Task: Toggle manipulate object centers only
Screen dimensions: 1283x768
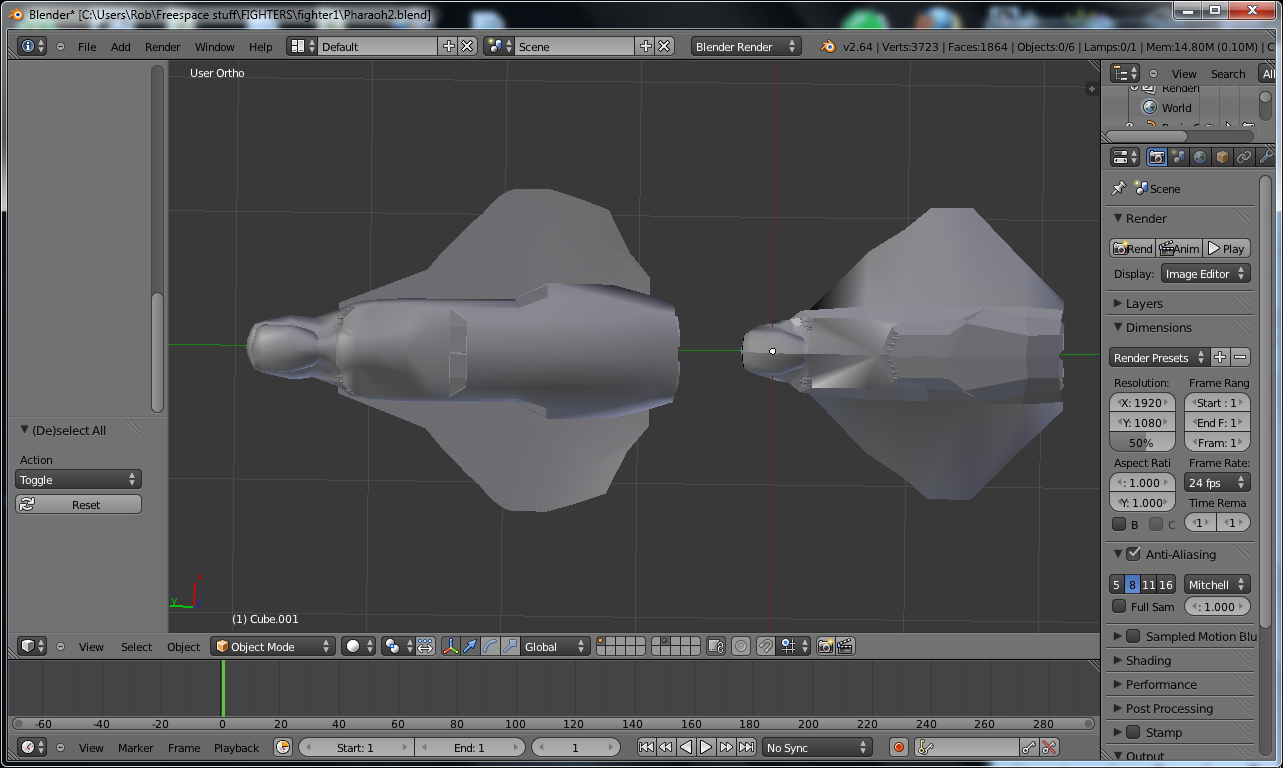Action: click(425, 647)
